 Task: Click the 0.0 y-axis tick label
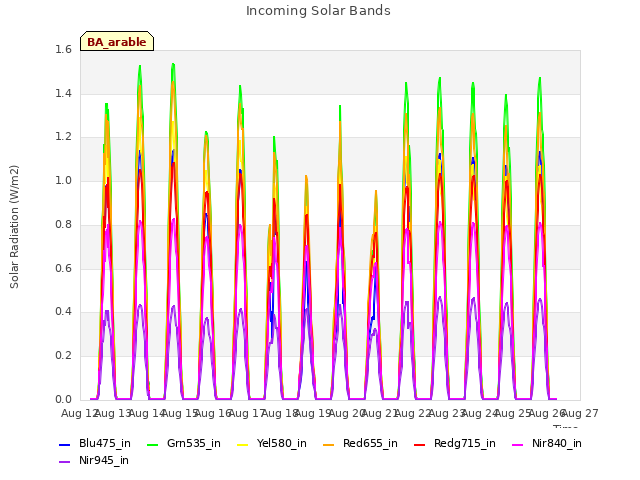click(63, 399)
